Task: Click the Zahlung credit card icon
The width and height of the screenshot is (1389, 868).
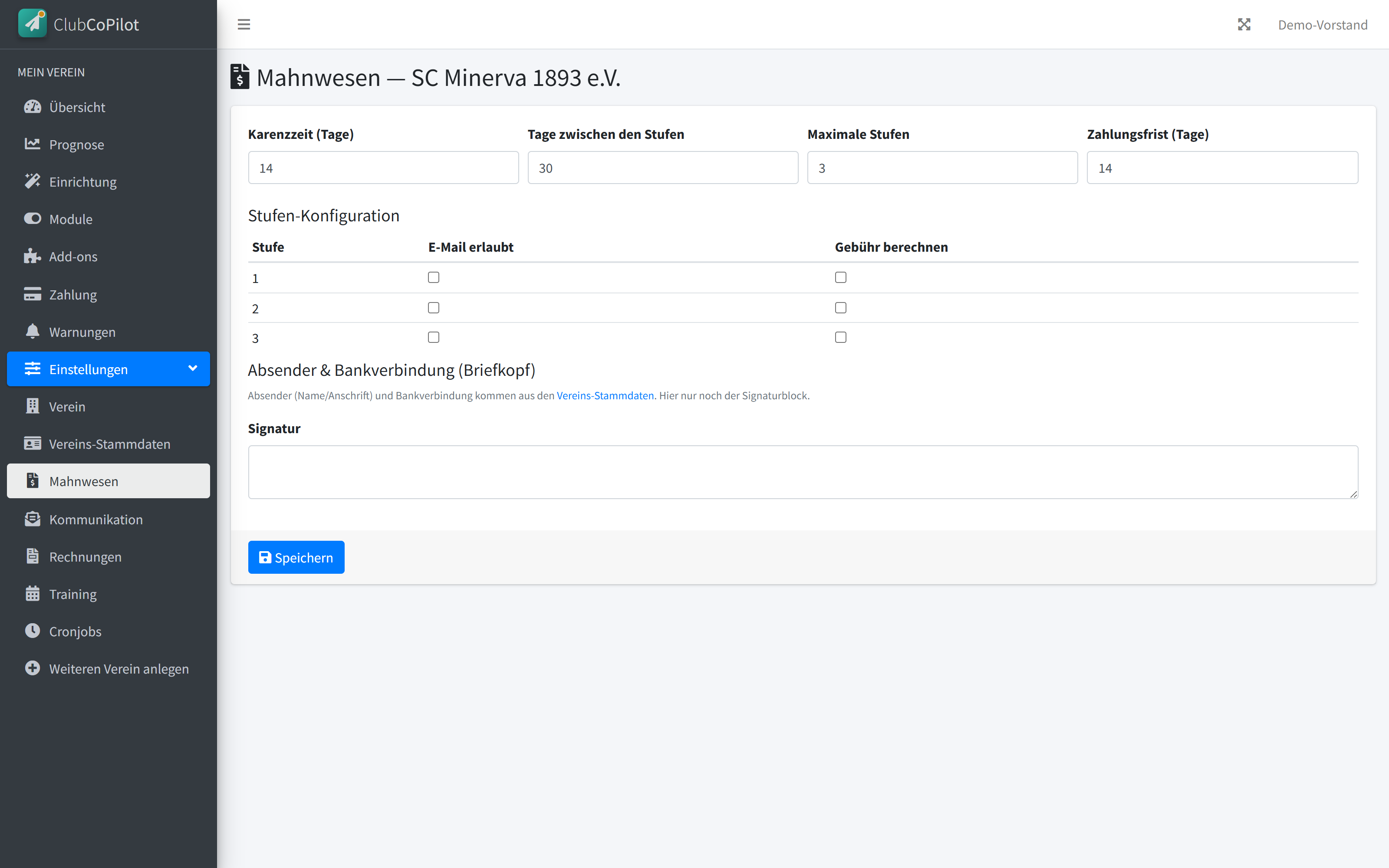Action: coord(33,294)
